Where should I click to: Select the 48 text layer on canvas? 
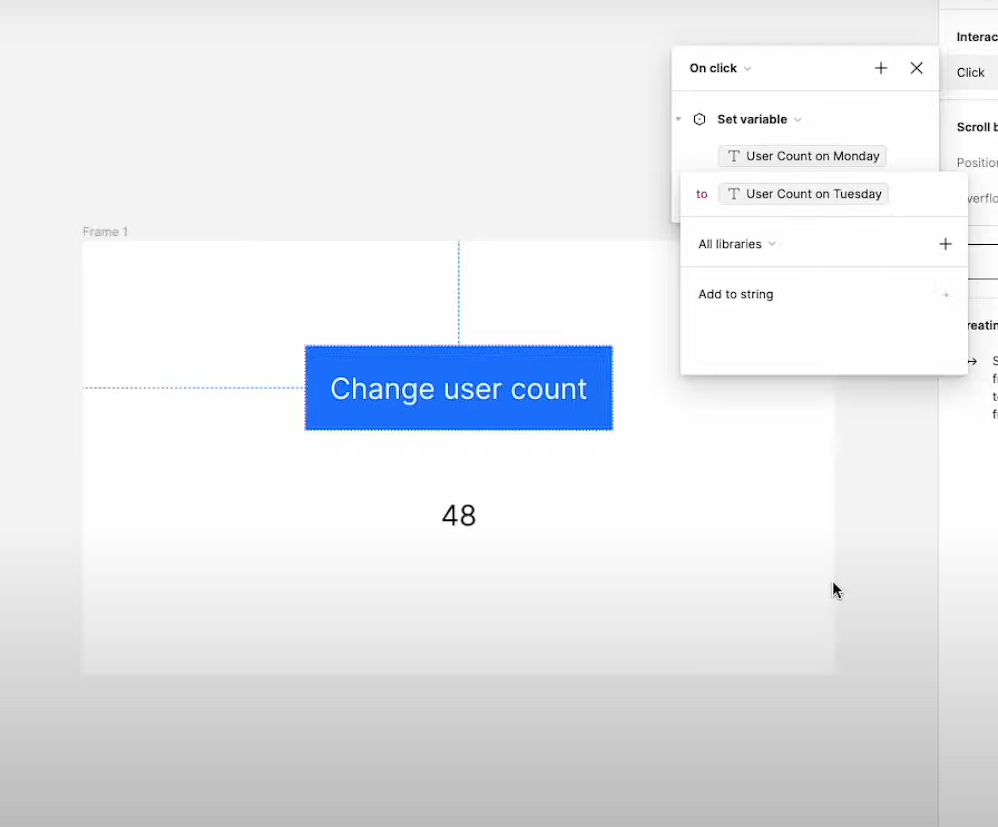[459, 516]
